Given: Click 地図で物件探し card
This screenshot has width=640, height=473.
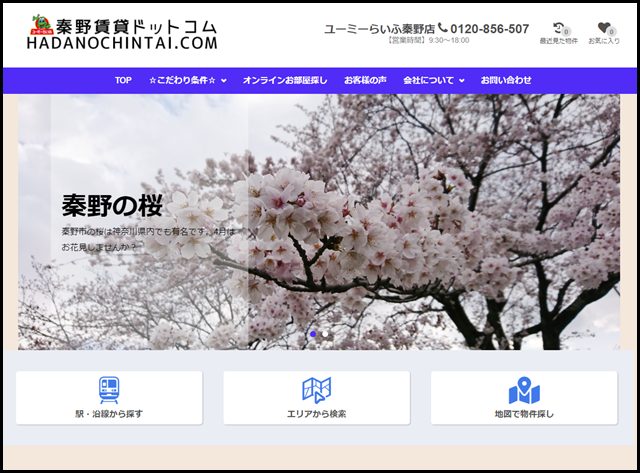Looking at the screenshot, I should point(524,397).
